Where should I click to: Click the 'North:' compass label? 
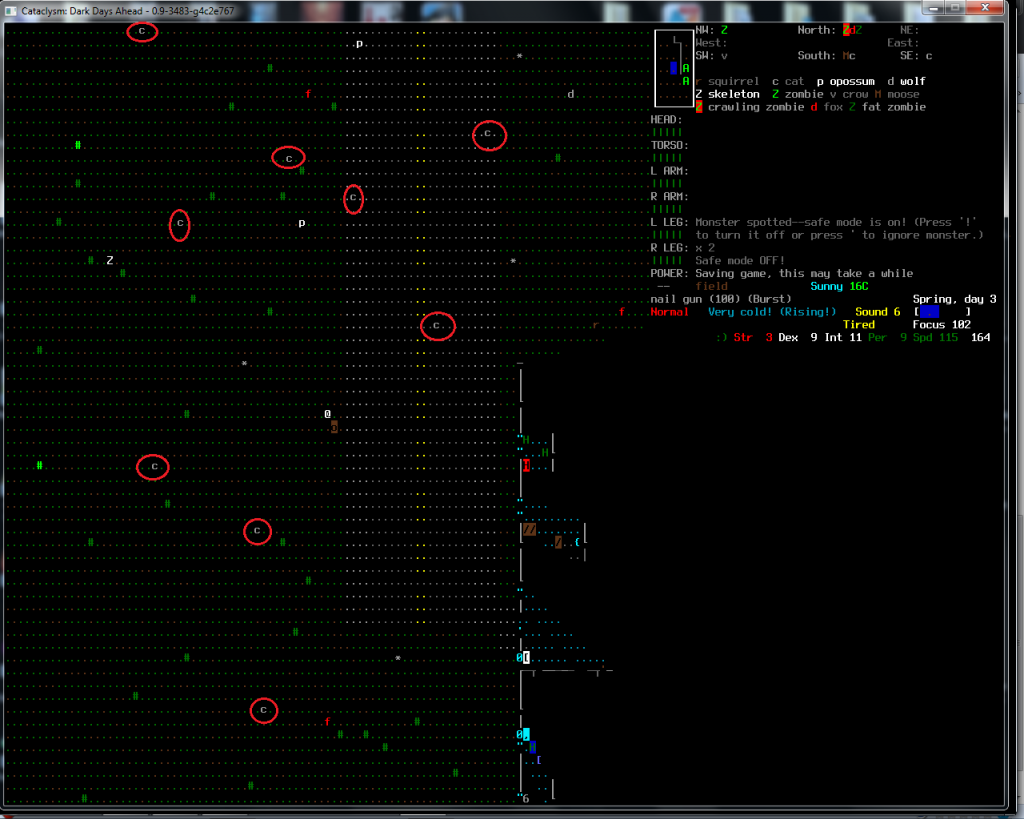pos(817,30)
